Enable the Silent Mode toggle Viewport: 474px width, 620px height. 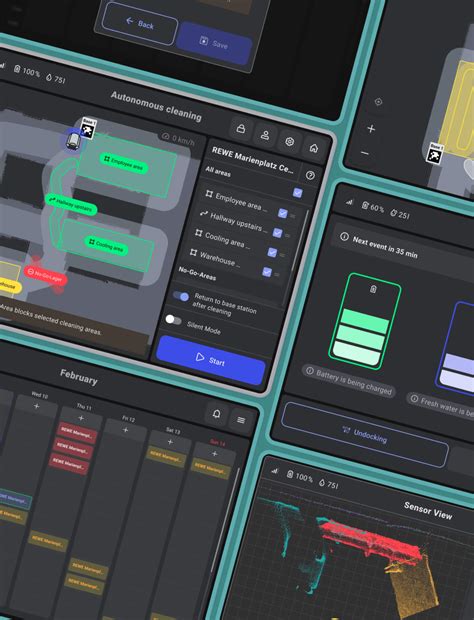tap(173, 319)
